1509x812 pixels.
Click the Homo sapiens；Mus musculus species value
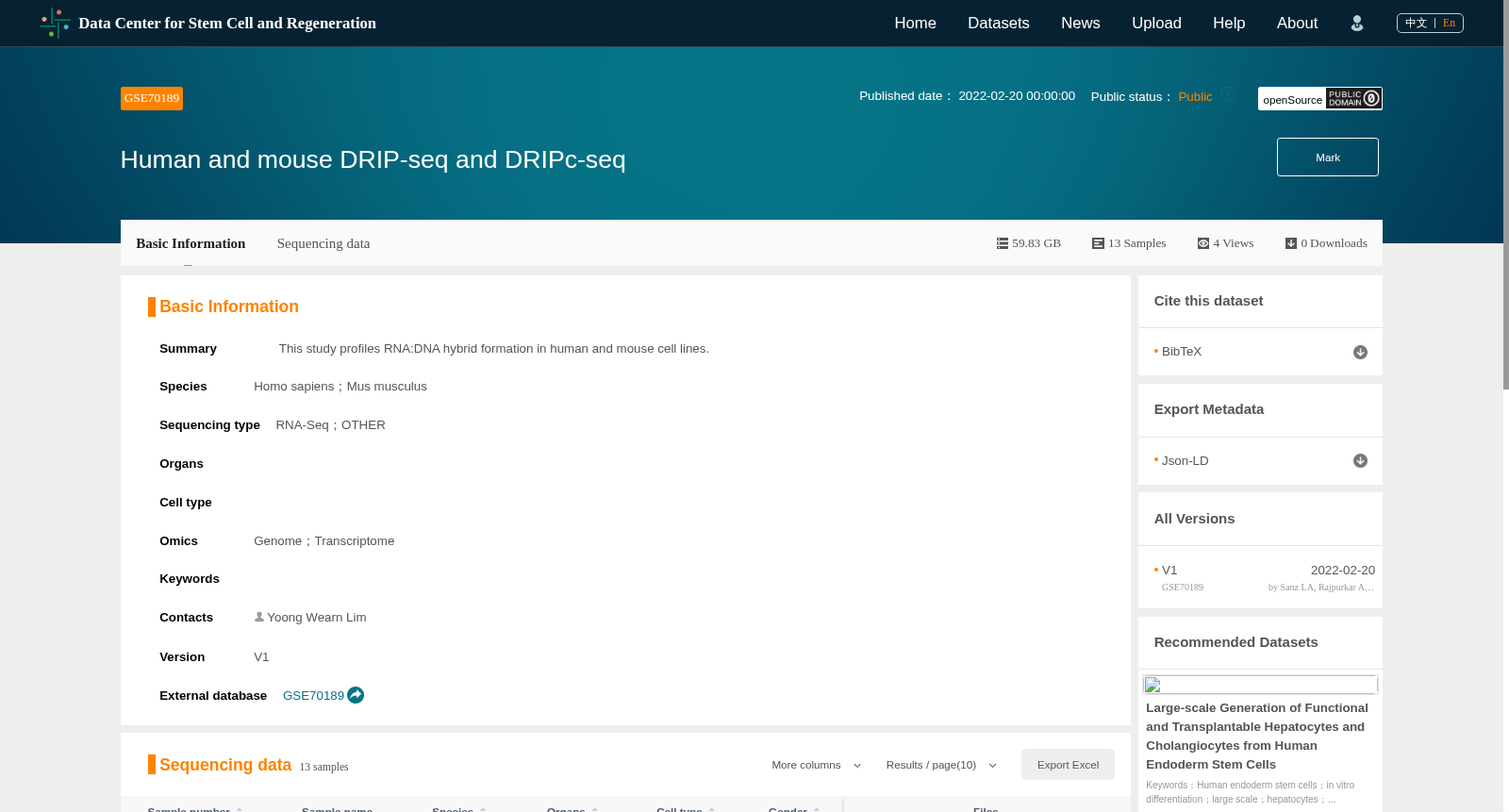pyautogui.click(x=340, y=387)
